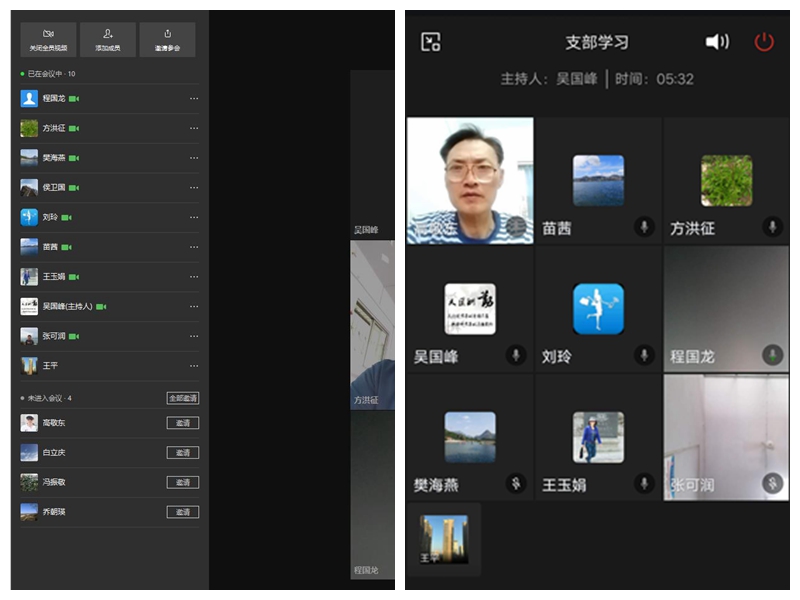800x600 pixels.
Task: Click the 全部邀请 invite all button
Action: [x=182, y=397]
